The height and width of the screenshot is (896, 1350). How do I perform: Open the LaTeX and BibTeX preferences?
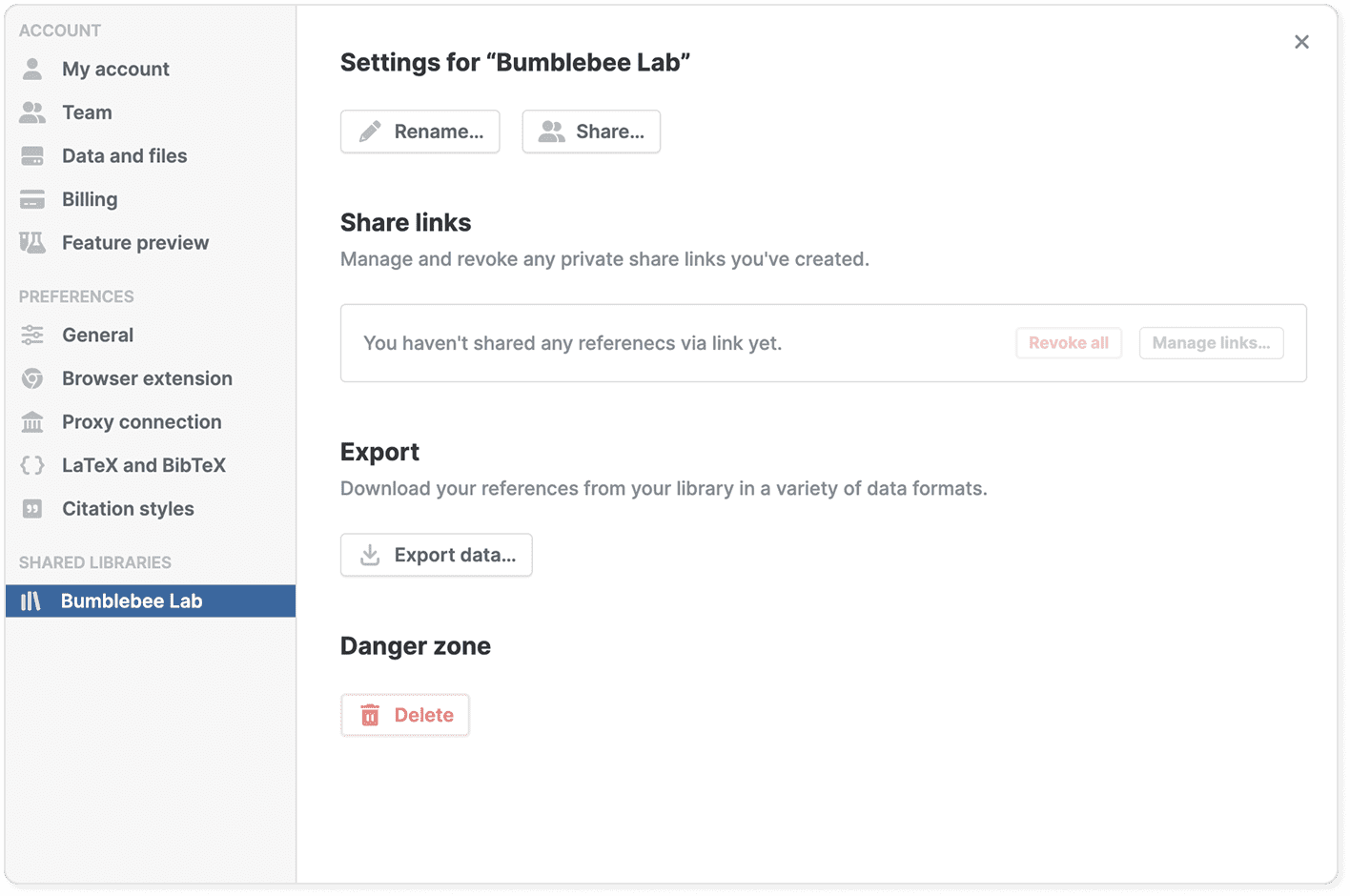(x=143, y=465)
